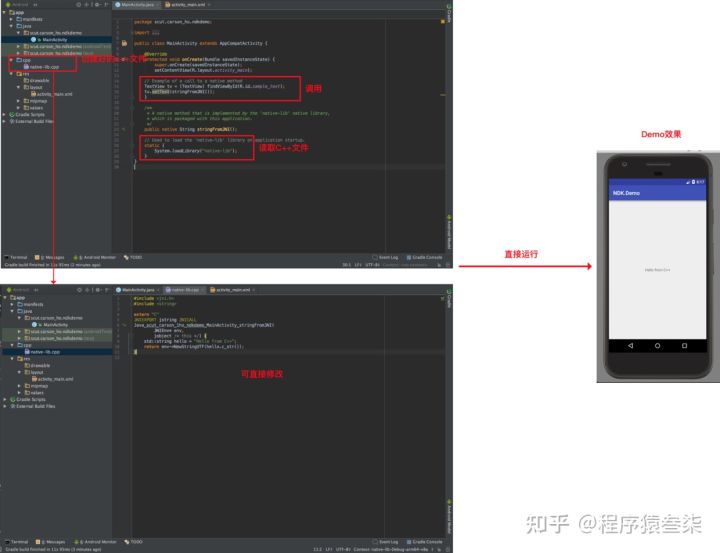720x553 pixels.
Task: Open the gear settings in top IDE project panel
Action: 97,5
